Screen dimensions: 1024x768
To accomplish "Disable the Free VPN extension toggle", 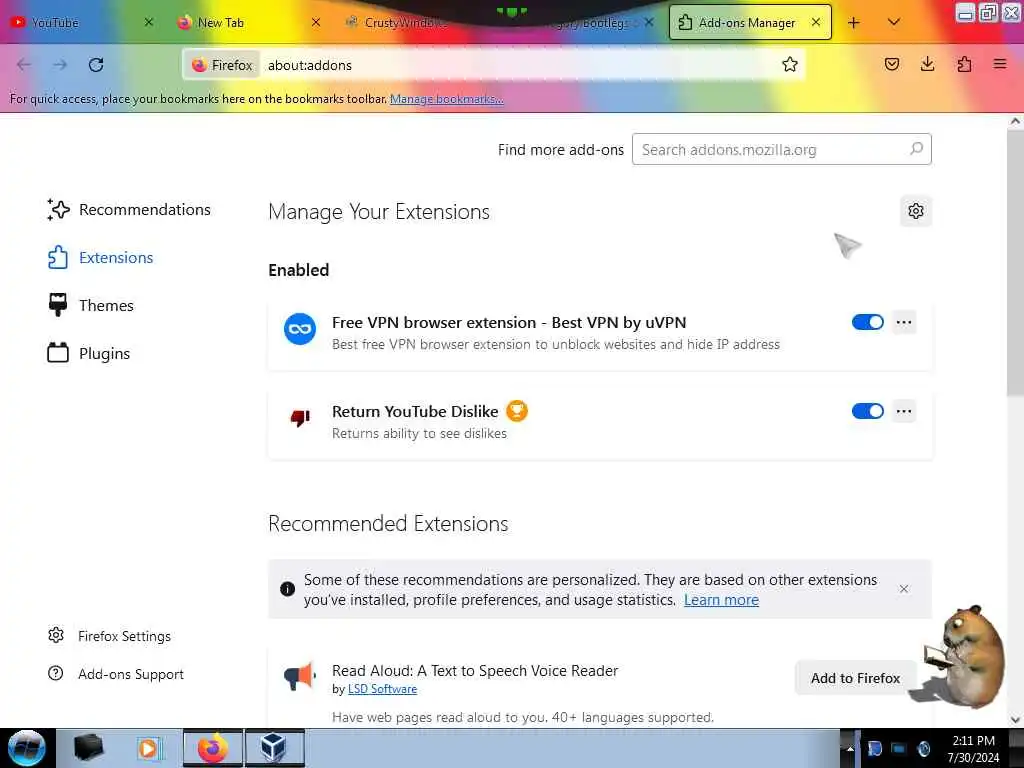I will click(x=867, y=322).
